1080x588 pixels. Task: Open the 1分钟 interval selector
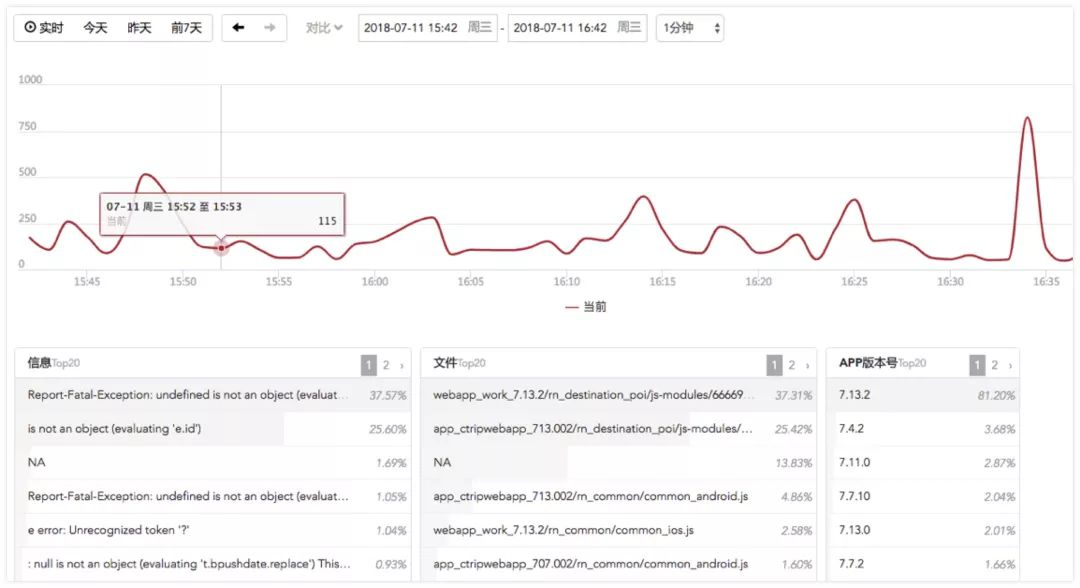pyautogui.click(x=689, y=28)
